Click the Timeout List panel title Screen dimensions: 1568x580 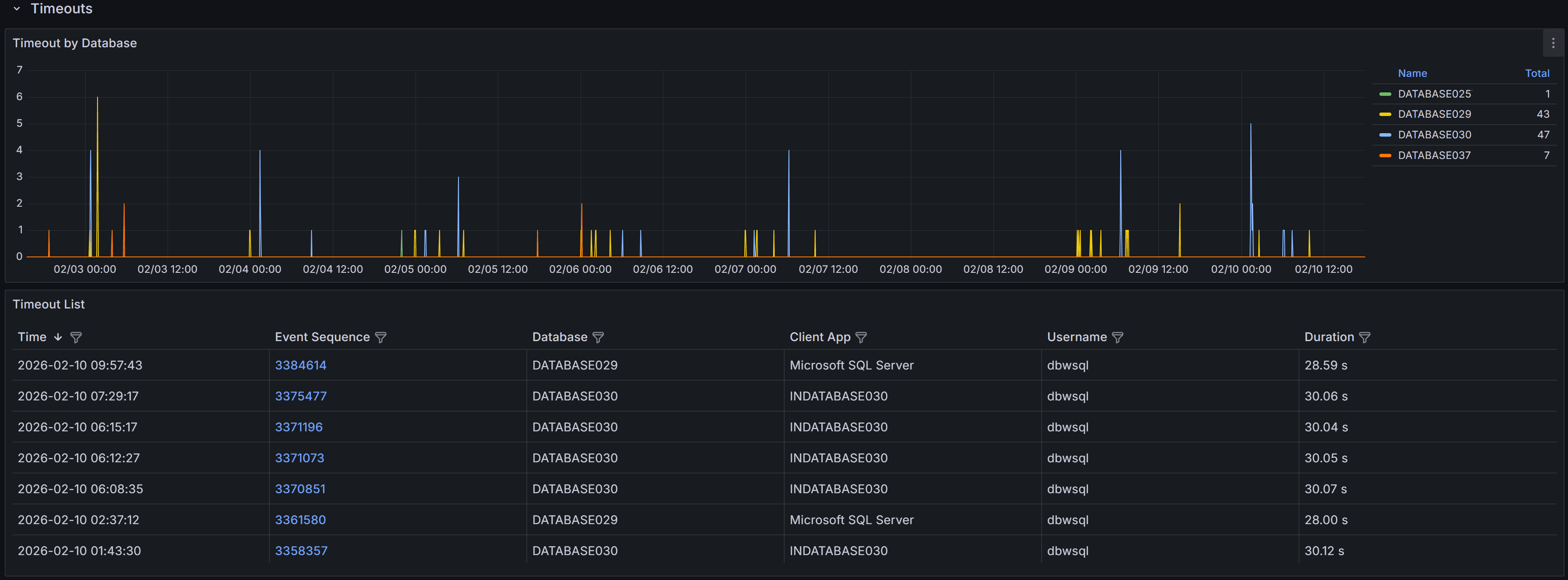49,304
